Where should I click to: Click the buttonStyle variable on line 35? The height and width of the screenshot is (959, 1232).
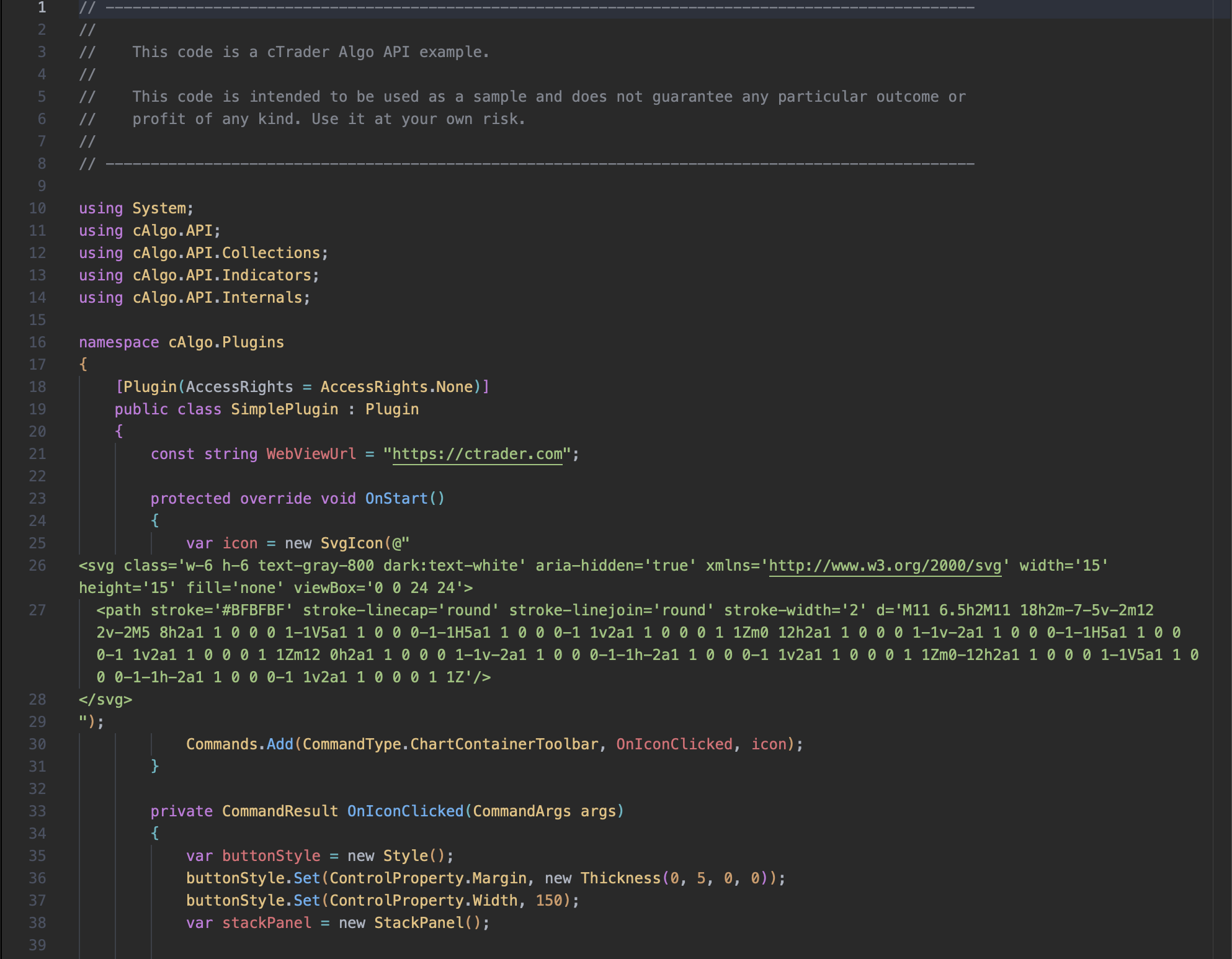pyautogui.click(x=270, y=855)
